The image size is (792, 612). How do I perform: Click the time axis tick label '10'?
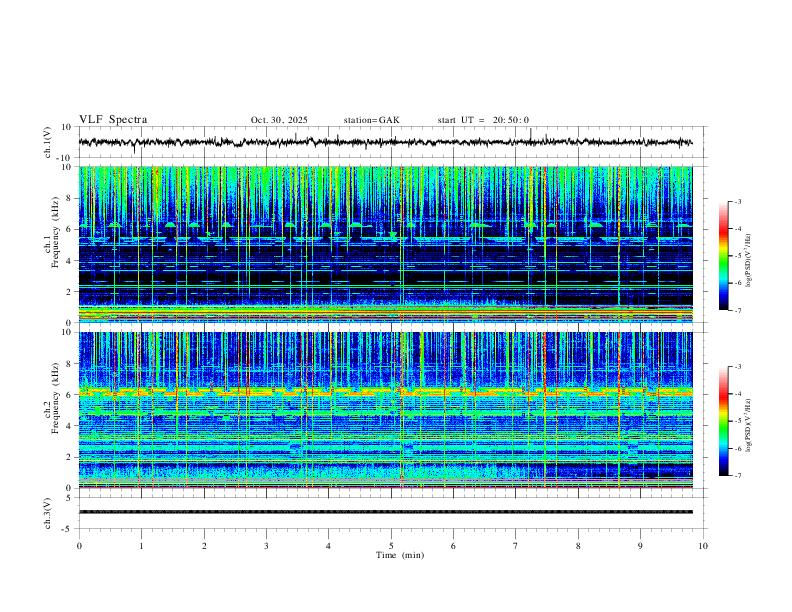coord(703,546)
